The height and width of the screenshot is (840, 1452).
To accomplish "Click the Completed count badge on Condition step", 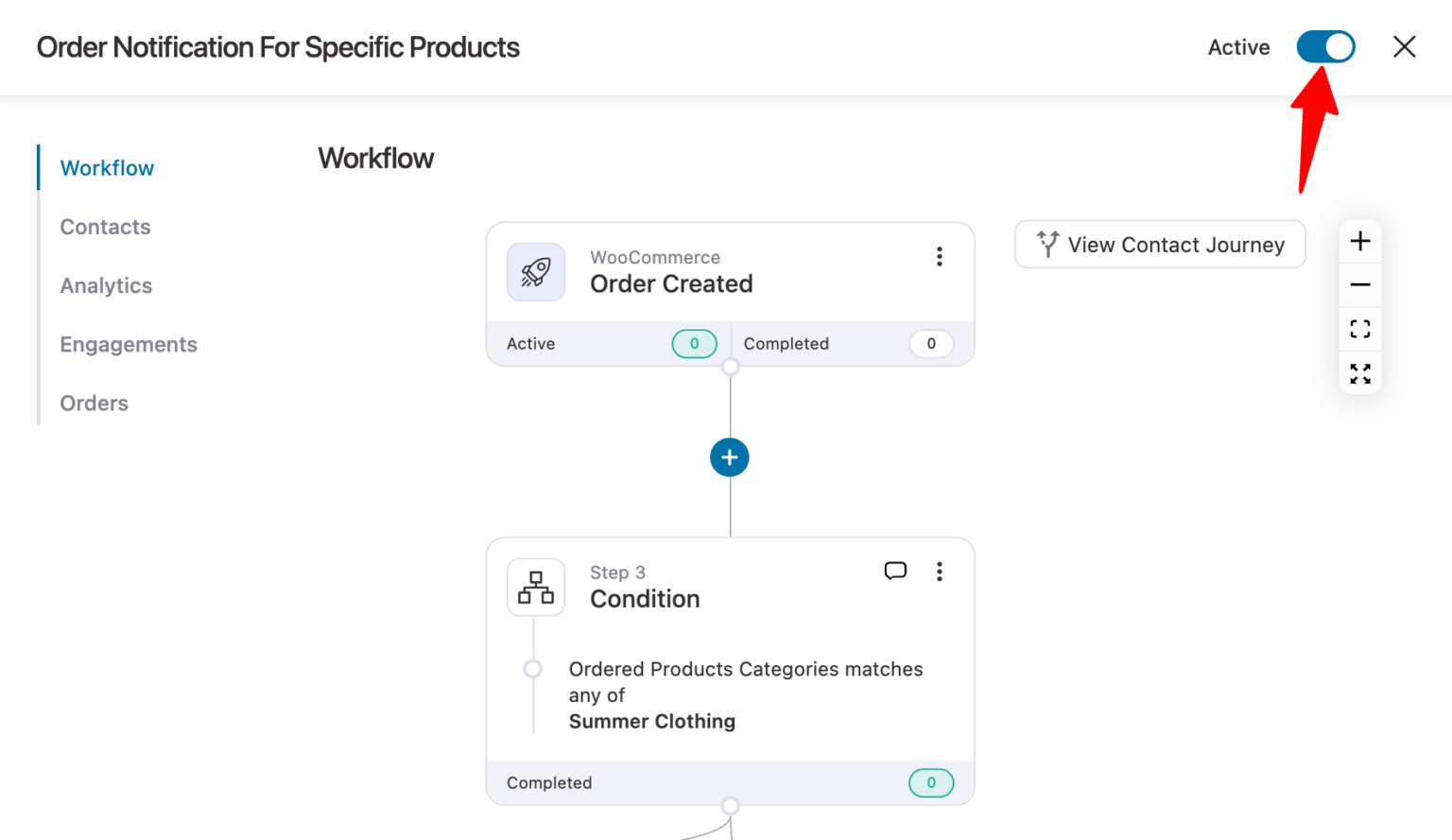I will coord(931,782).
